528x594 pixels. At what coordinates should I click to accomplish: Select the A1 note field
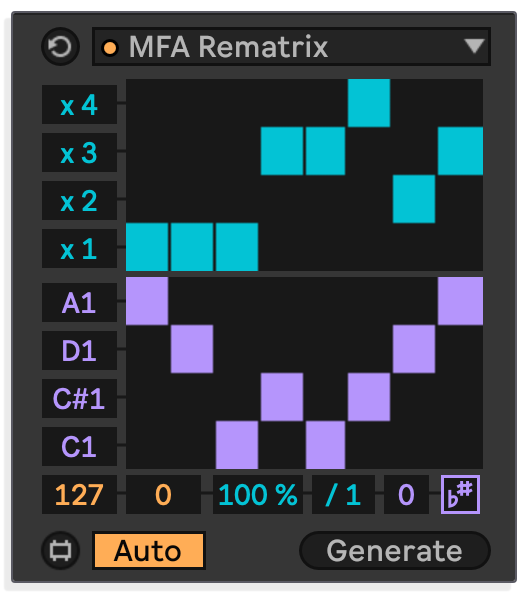click(x=79, y=303)
